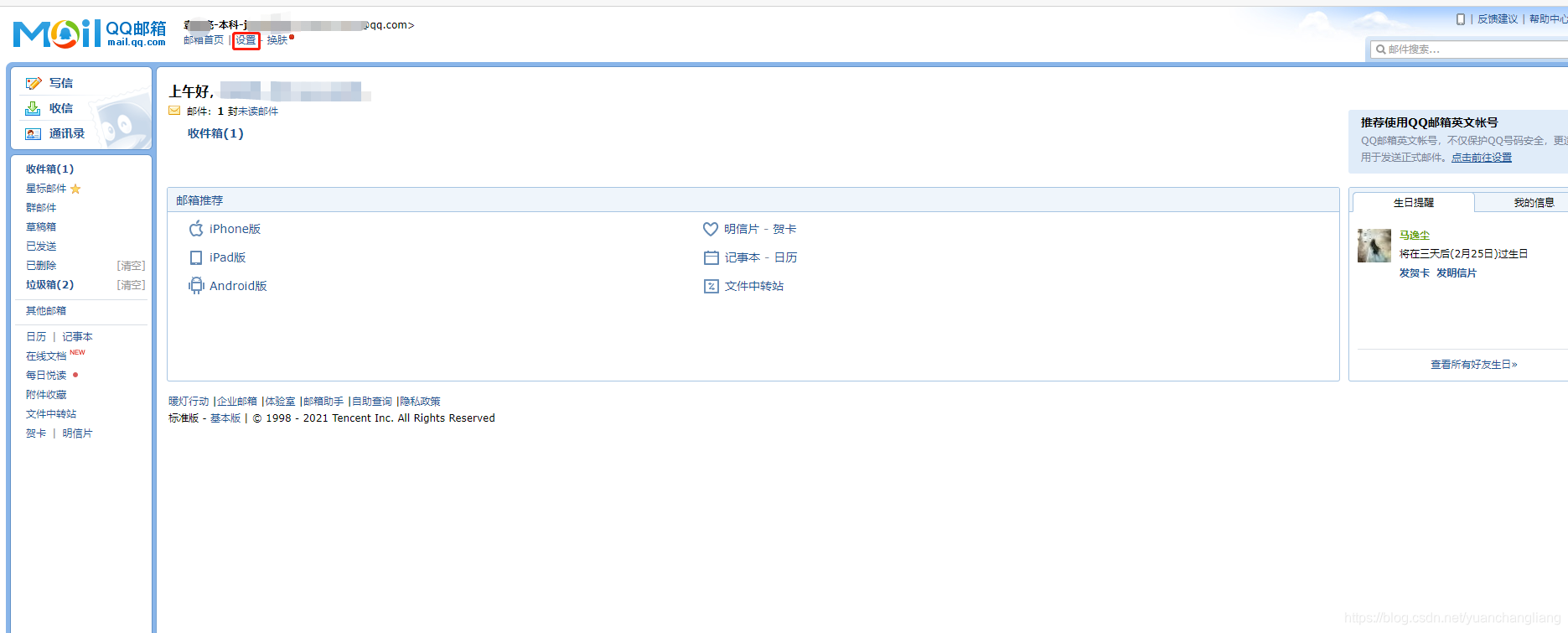1568x633 pixels.
Task: Click 马逸尘's avatar thumbnail
Action: [1374, 246]
